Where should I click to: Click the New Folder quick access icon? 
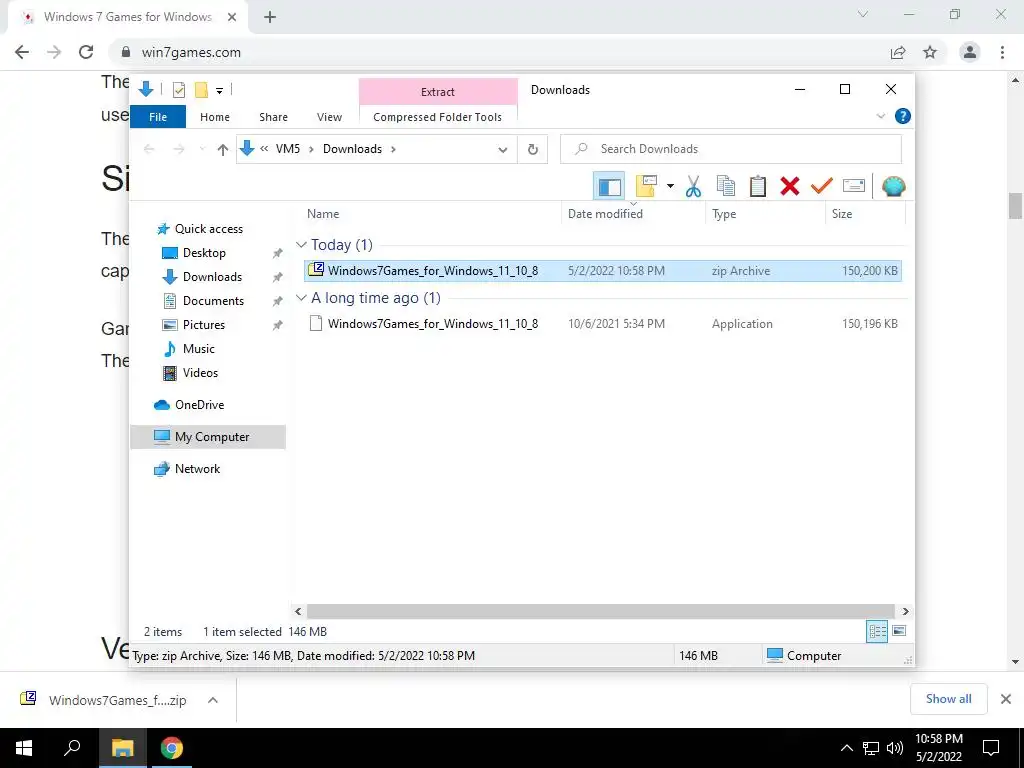click(x=202, y=90)
